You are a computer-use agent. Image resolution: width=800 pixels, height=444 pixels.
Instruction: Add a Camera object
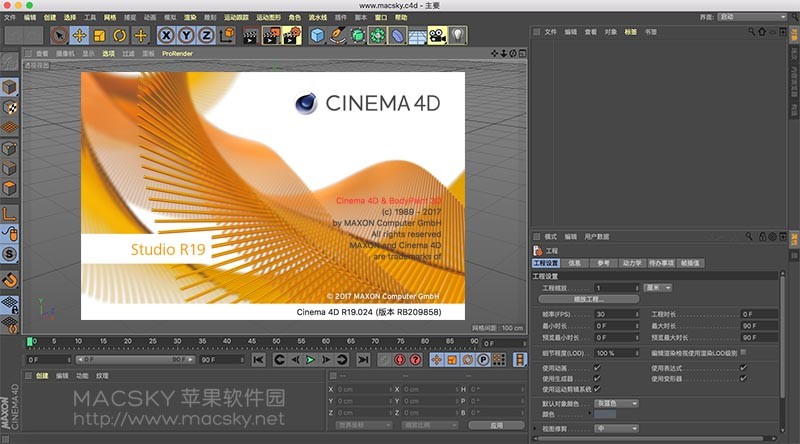437,36
